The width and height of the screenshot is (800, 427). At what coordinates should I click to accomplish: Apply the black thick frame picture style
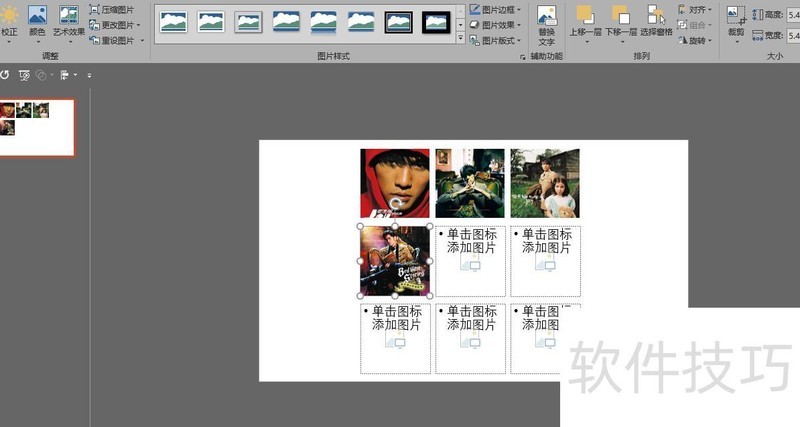(x=399, y=22)
